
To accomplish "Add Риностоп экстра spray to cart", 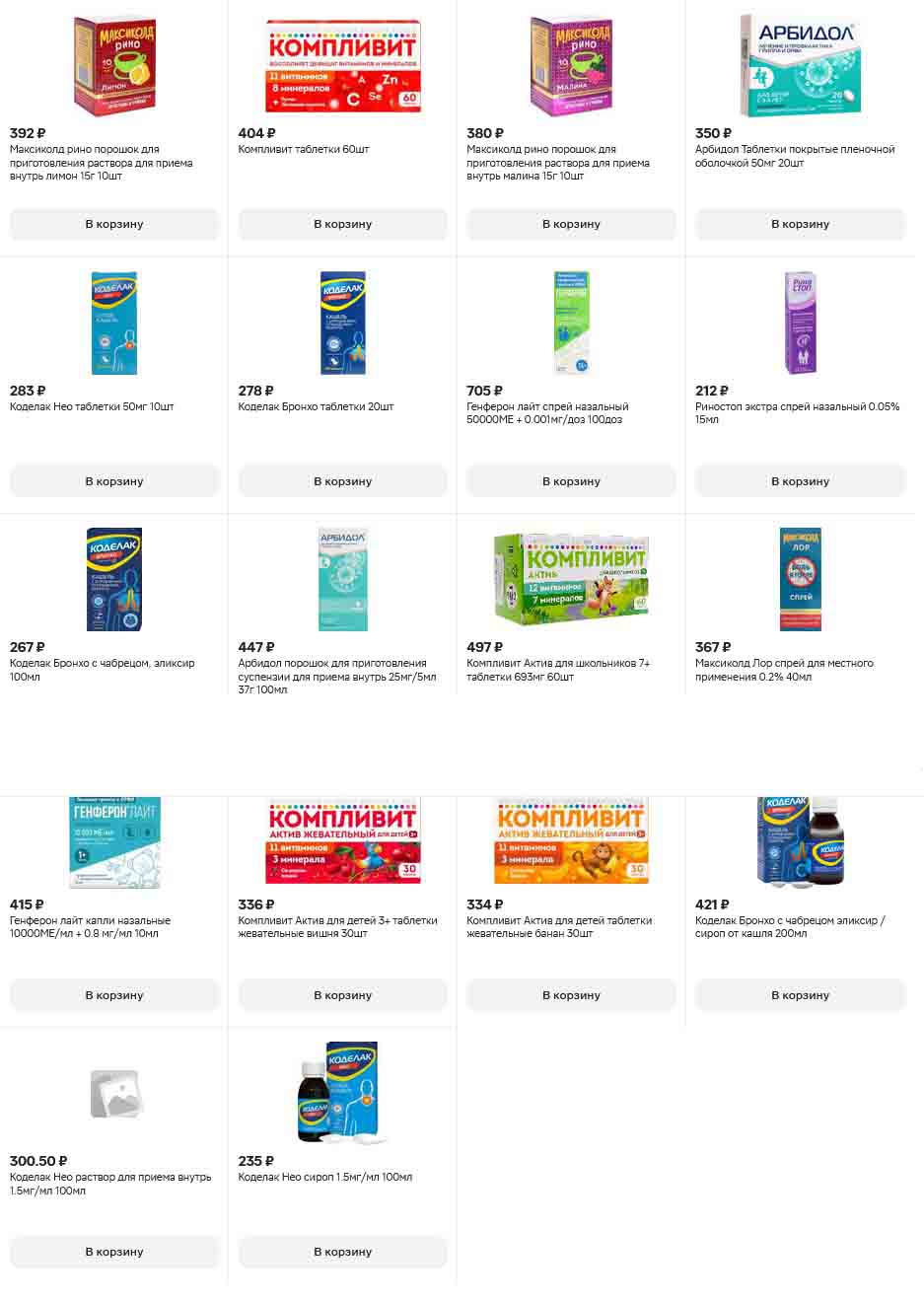I will point(800,481).
